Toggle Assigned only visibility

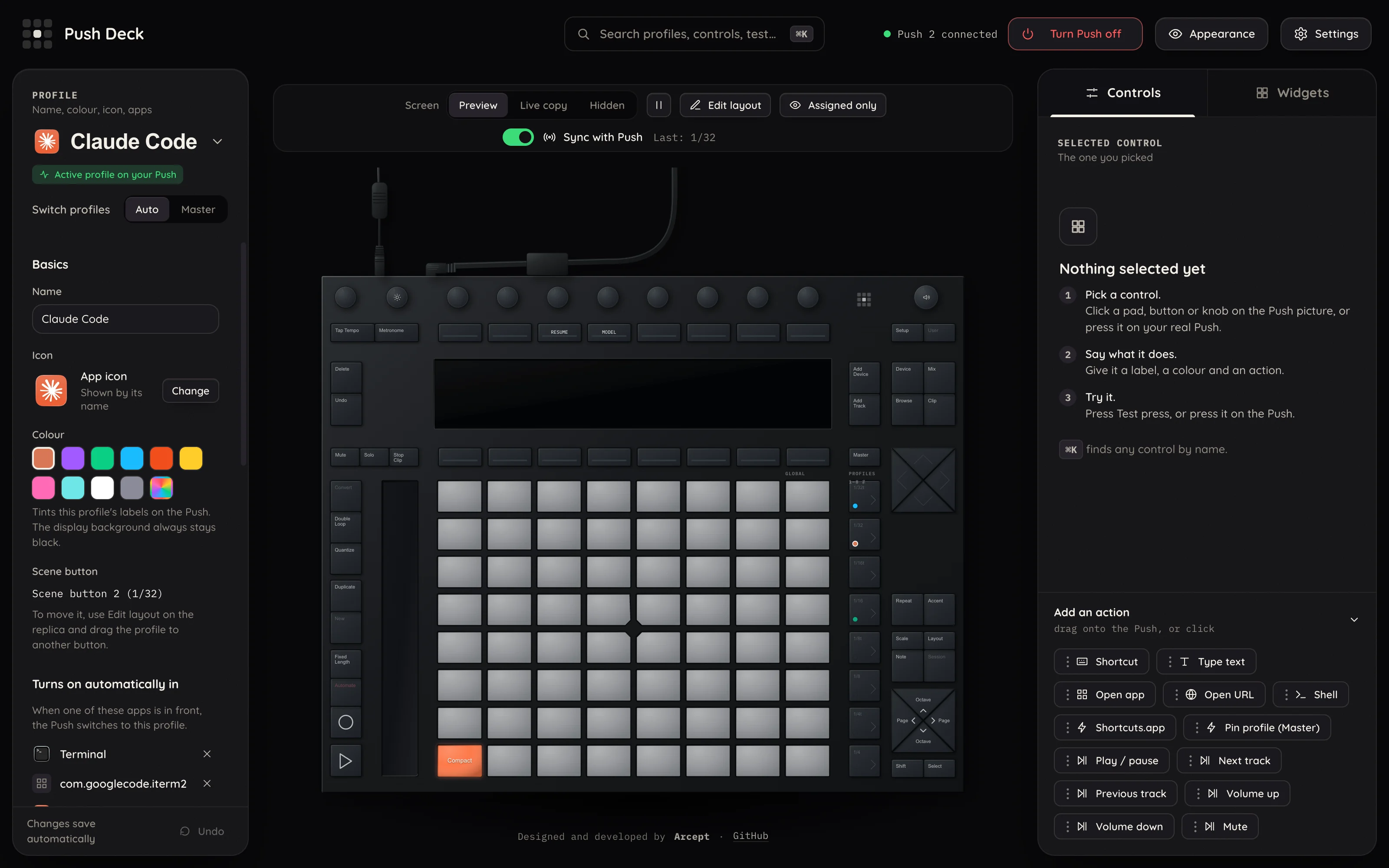coord(832,105)
